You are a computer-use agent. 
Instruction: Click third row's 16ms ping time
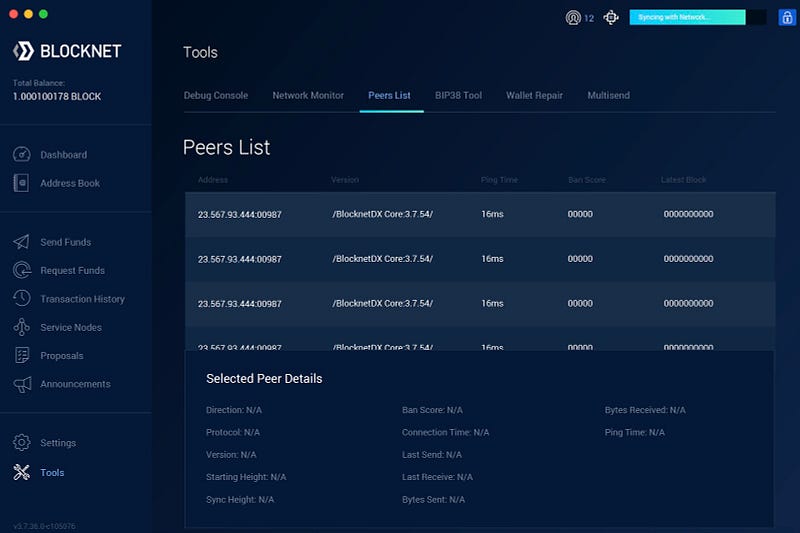click(492, 303)
